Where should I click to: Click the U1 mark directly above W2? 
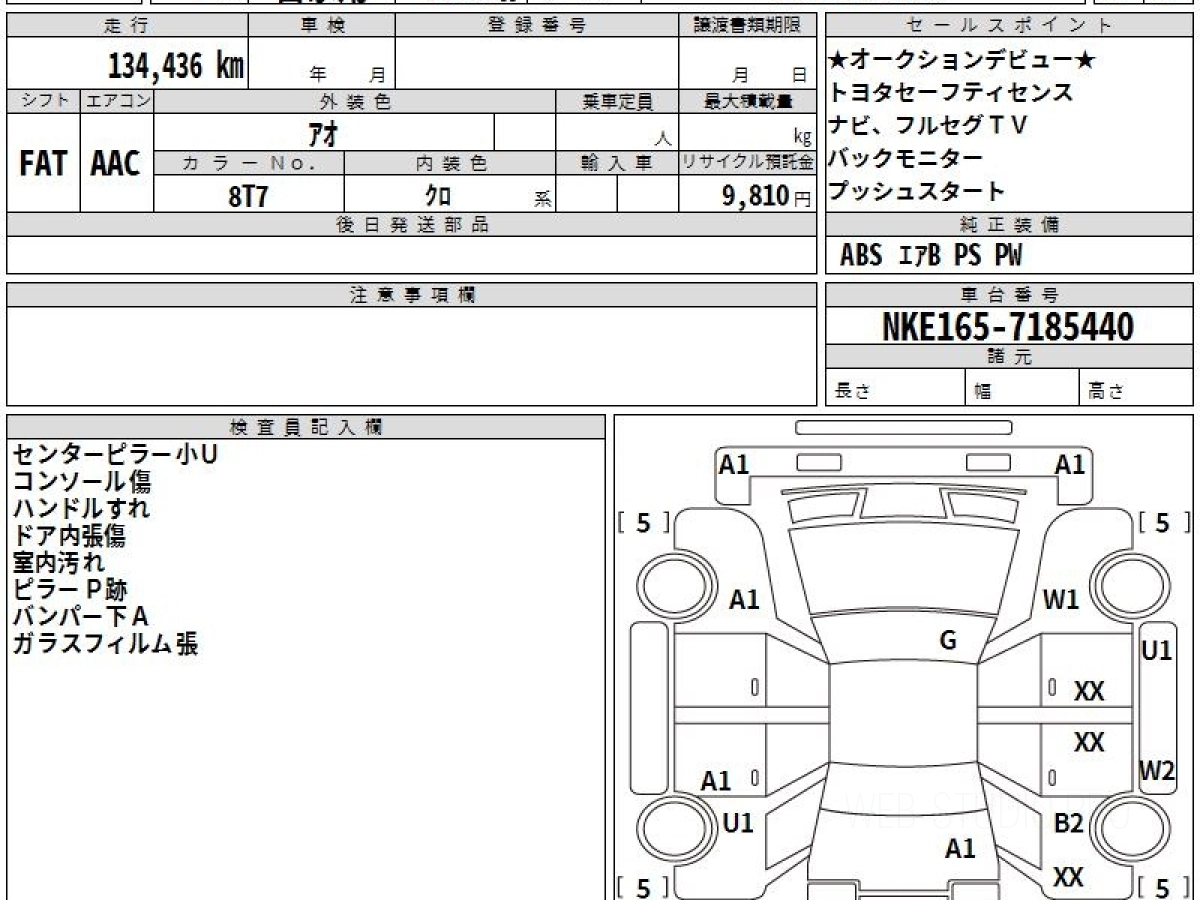pyautogui.click(x=1157, y=650)
